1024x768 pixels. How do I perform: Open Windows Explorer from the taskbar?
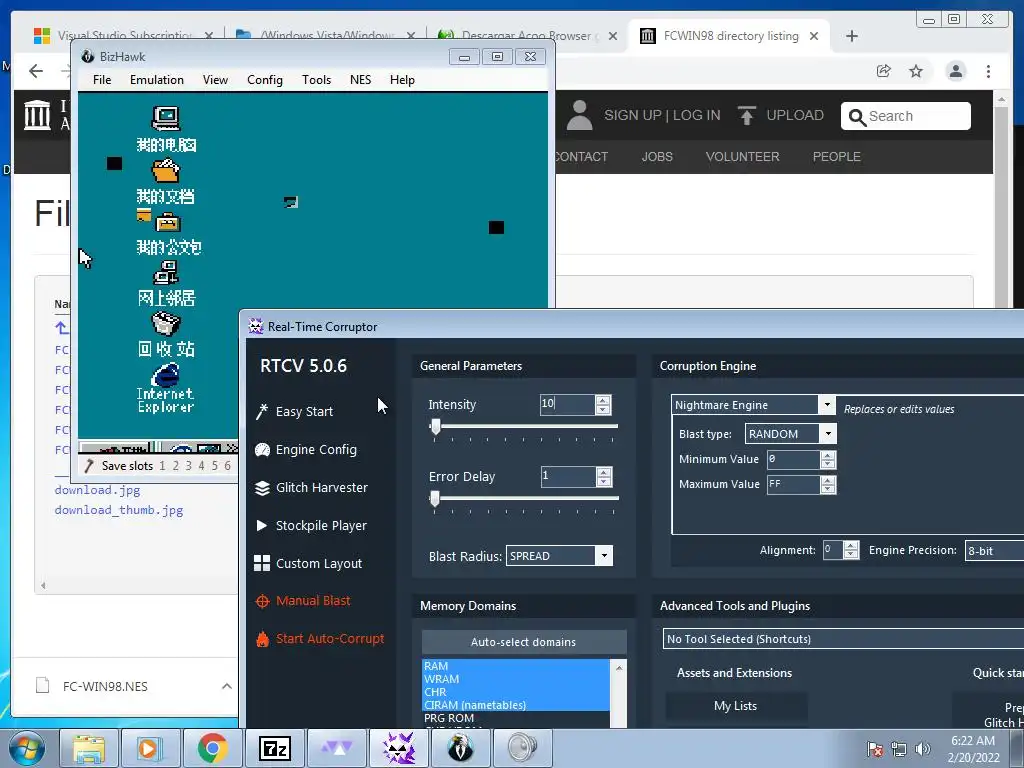[x=89, y=748]
